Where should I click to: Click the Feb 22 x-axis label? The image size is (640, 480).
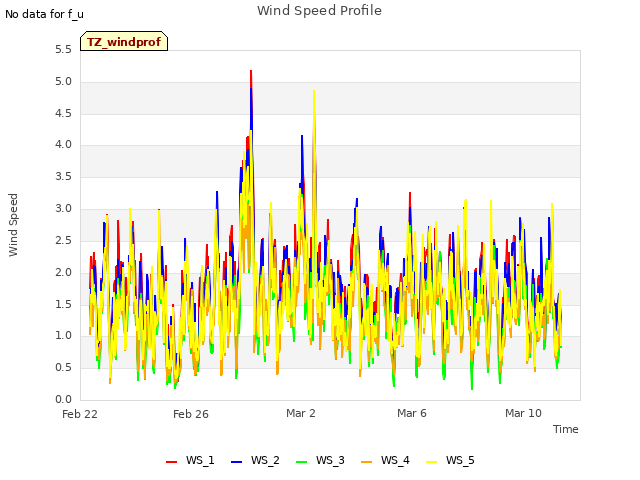click(x=80, y=414)
